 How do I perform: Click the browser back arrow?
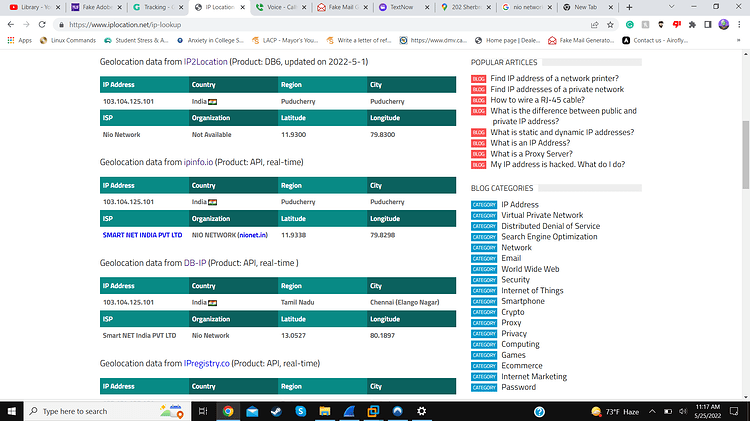(x=11, y=24)
